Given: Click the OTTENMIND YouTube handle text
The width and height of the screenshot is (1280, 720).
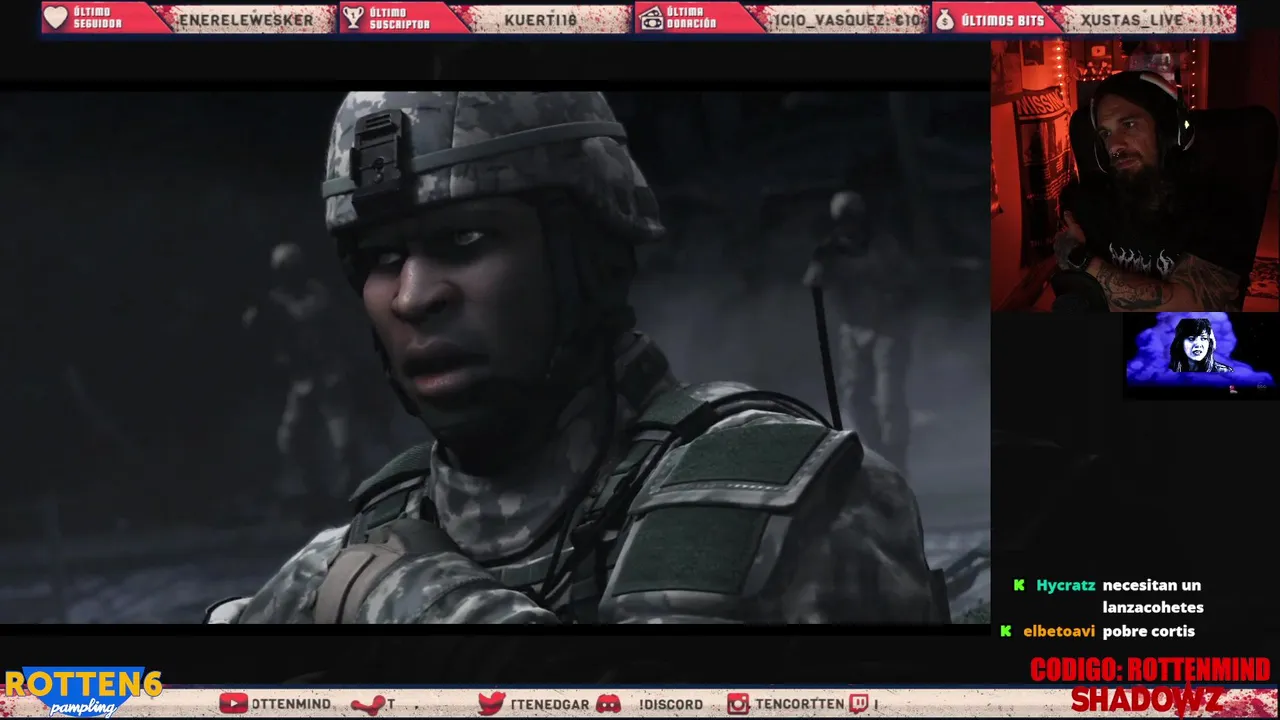Looking at the screenshot, I should click(x=291, y=704).
